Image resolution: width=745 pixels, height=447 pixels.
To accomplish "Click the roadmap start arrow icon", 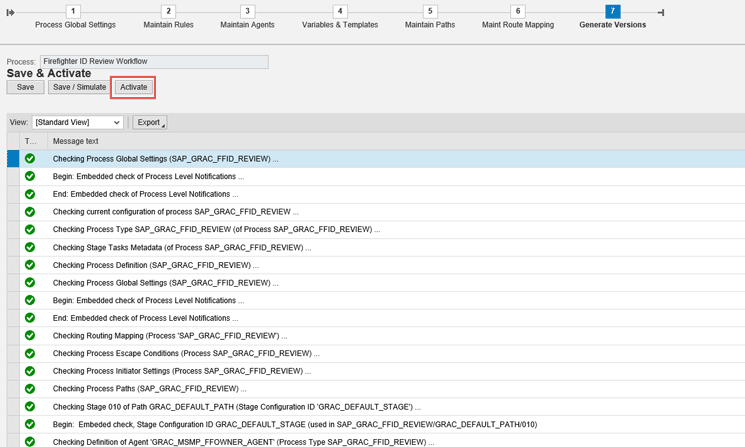I will point(10,12).
